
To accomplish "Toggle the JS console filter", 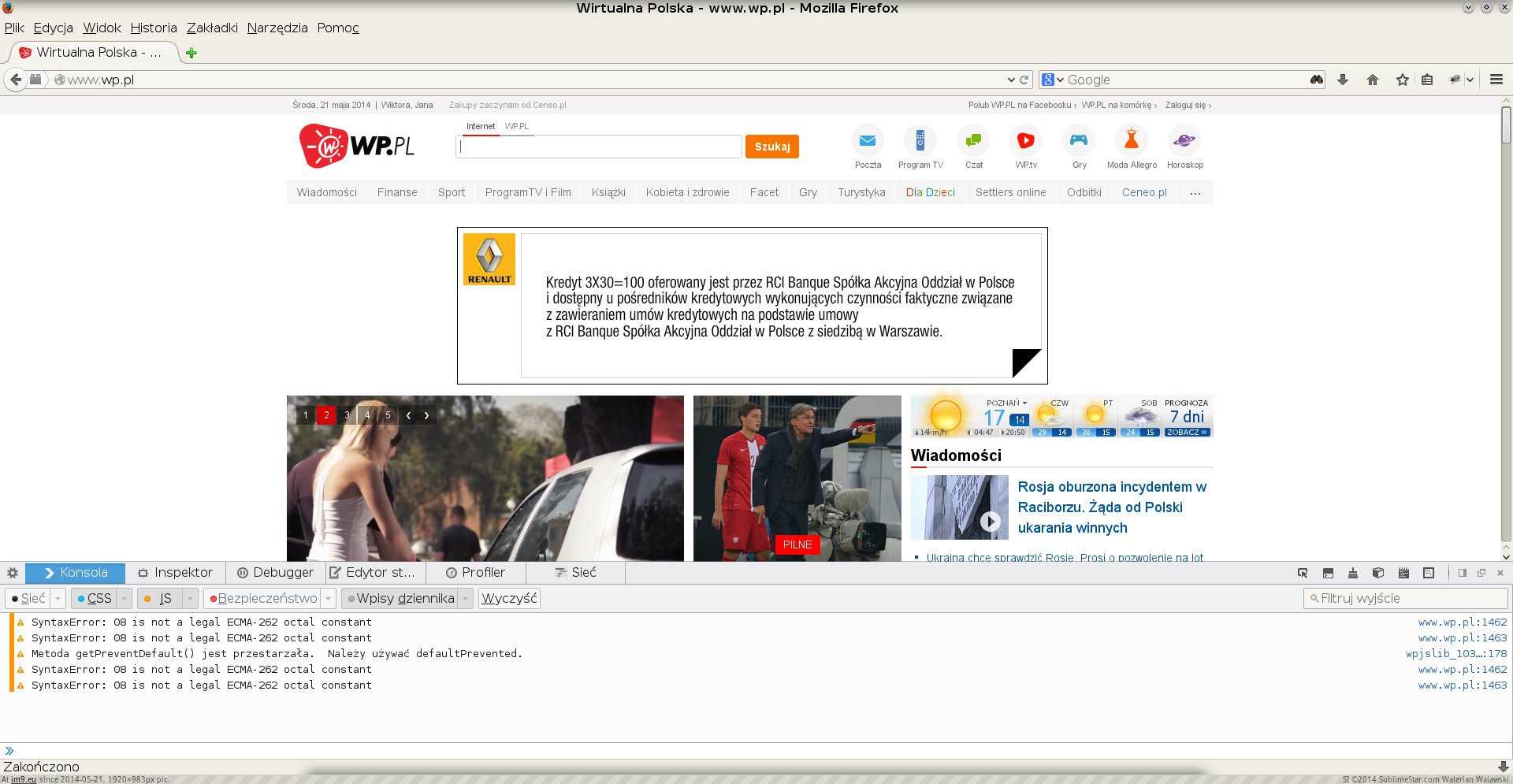I will point(159,599).
